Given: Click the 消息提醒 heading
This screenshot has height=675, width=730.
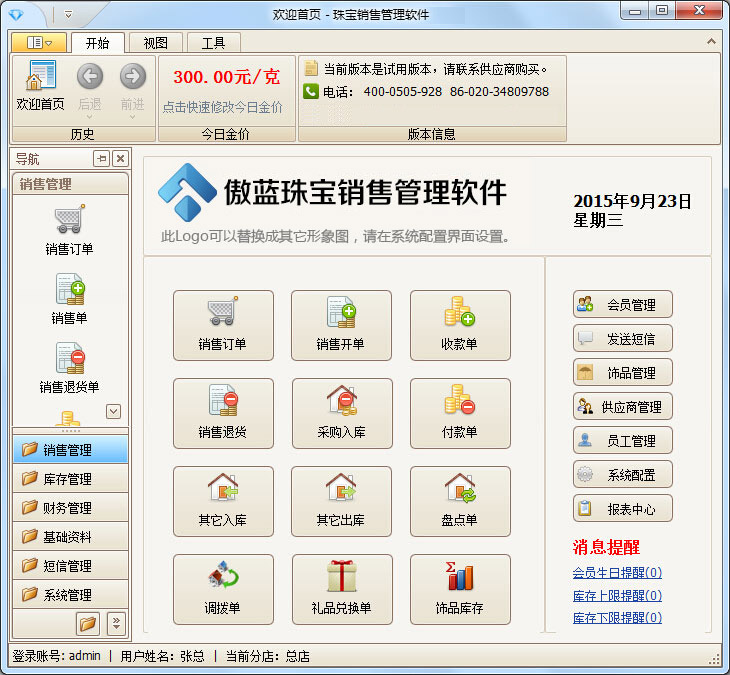Looking at the screenshot, I should tap(606, 547).
